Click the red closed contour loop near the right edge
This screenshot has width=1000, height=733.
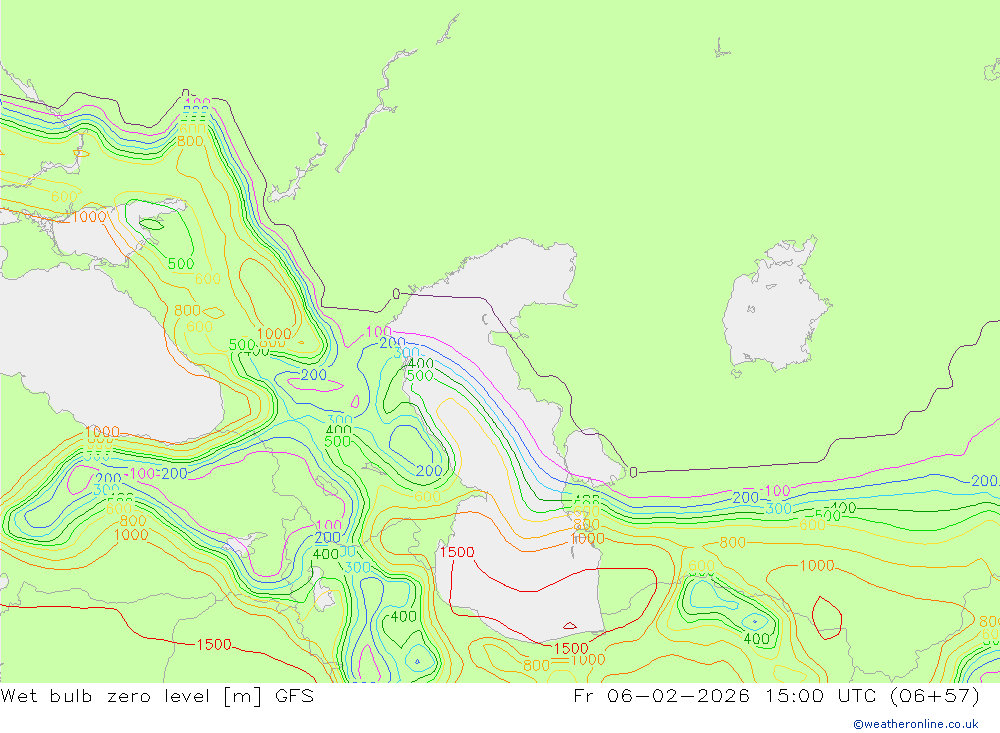(x=827, y=618)
